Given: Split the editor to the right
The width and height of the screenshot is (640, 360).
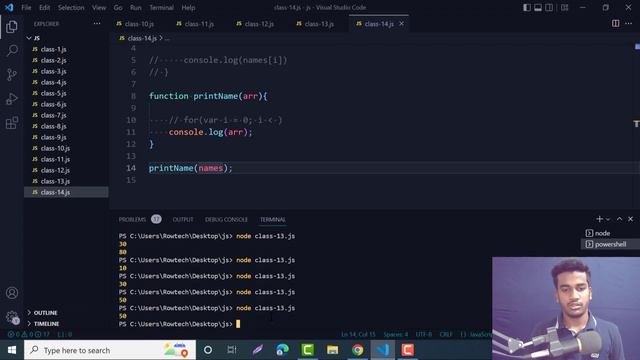Looking at the screenshot, I should click(616, 24).
